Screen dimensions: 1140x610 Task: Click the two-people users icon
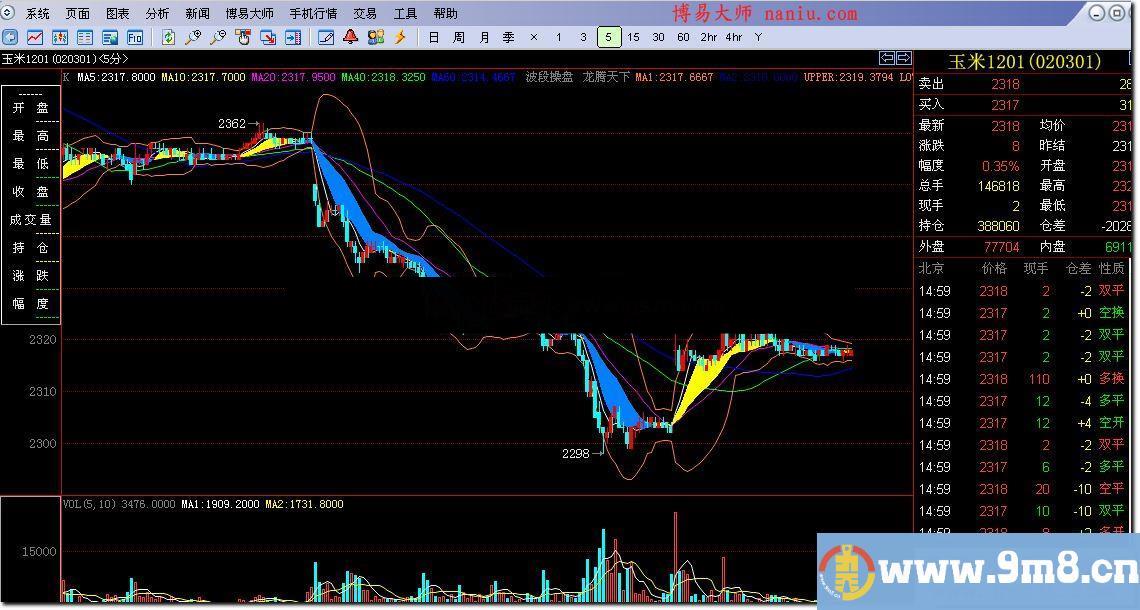click(375, 37)
